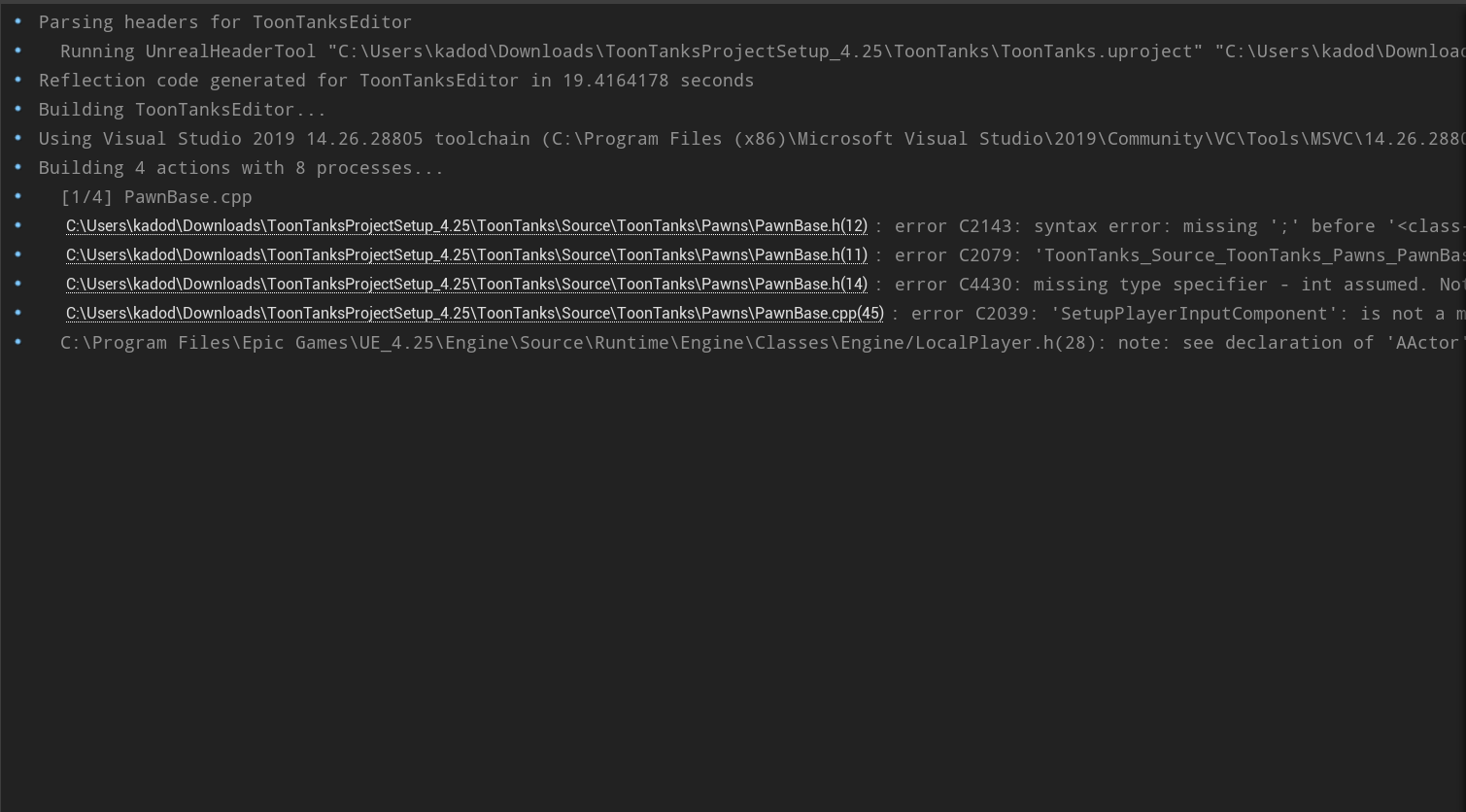Click the "Building ToonTanksEditor..." log entry
1466x812 pixels.
pyautogui.click(x=182, y=110)
